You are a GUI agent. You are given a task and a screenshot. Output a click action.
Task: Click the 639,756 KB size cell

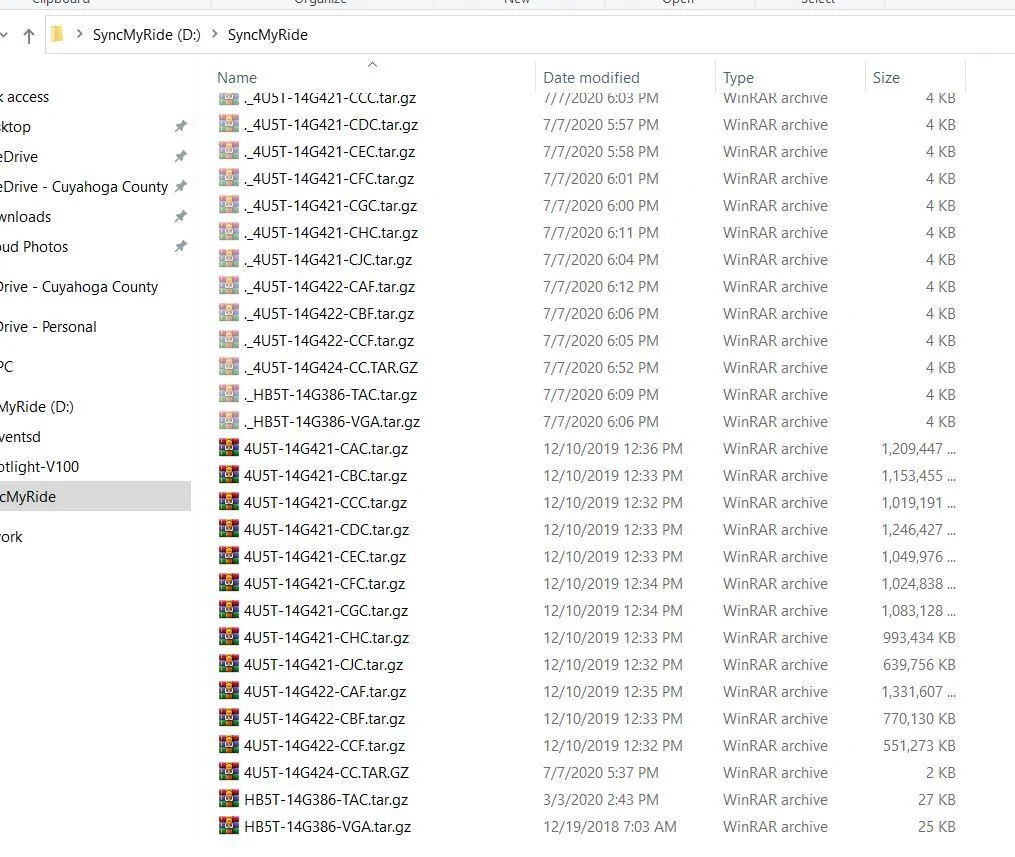(x=919, y=665)
